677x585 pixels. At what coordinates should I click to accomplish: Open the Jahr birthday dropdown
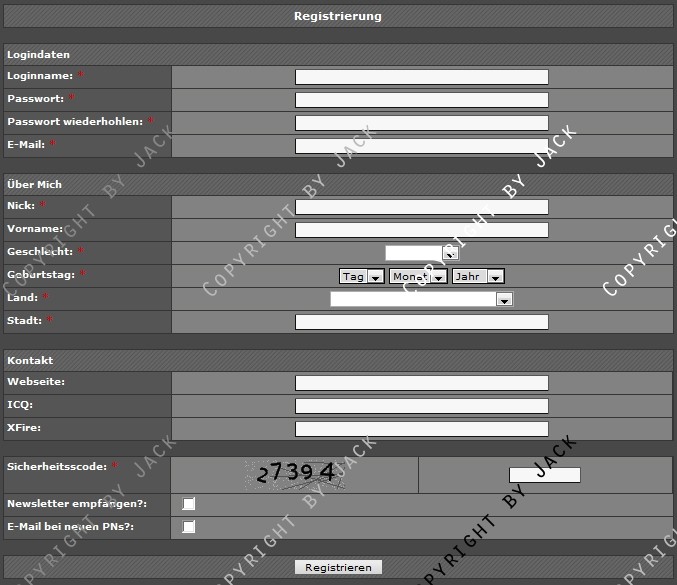click(x=478, y=276)
